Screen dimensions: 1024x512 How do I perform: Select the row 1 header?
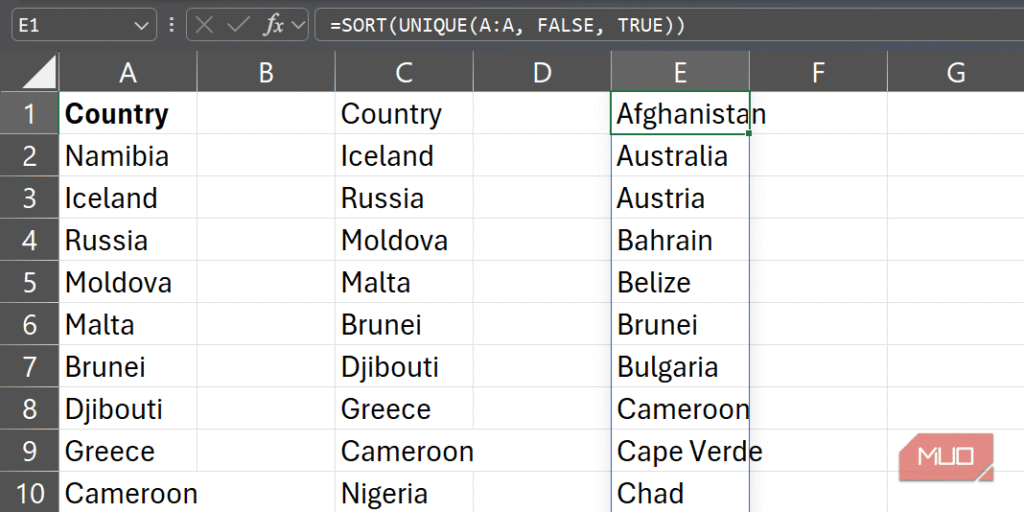[29, 113]
